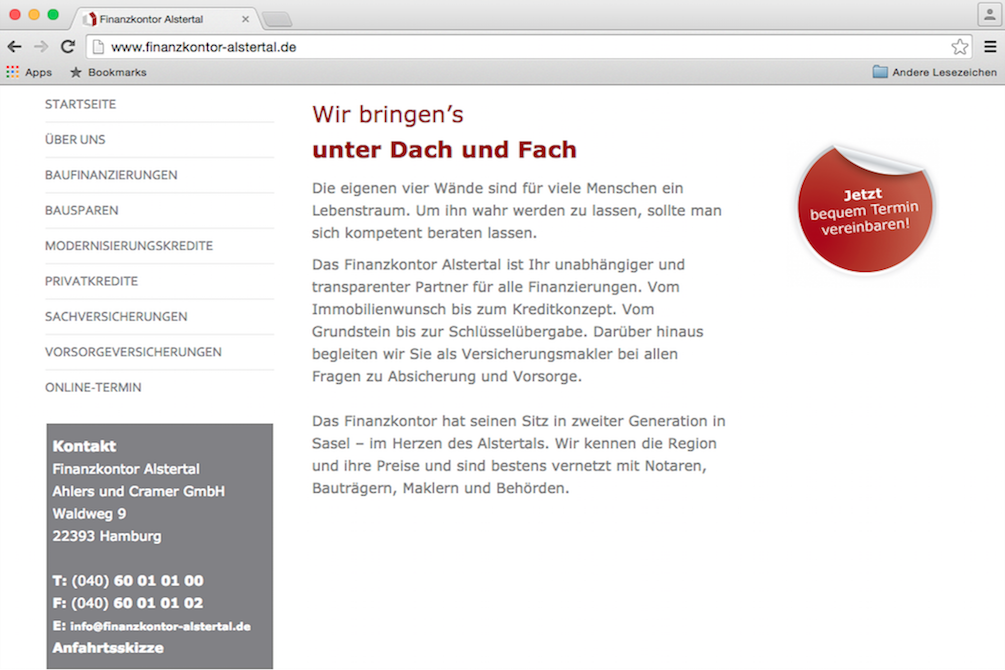Click the user profile icon
The height and width of the screenshot is (670, 1005).
coord(990,14)
